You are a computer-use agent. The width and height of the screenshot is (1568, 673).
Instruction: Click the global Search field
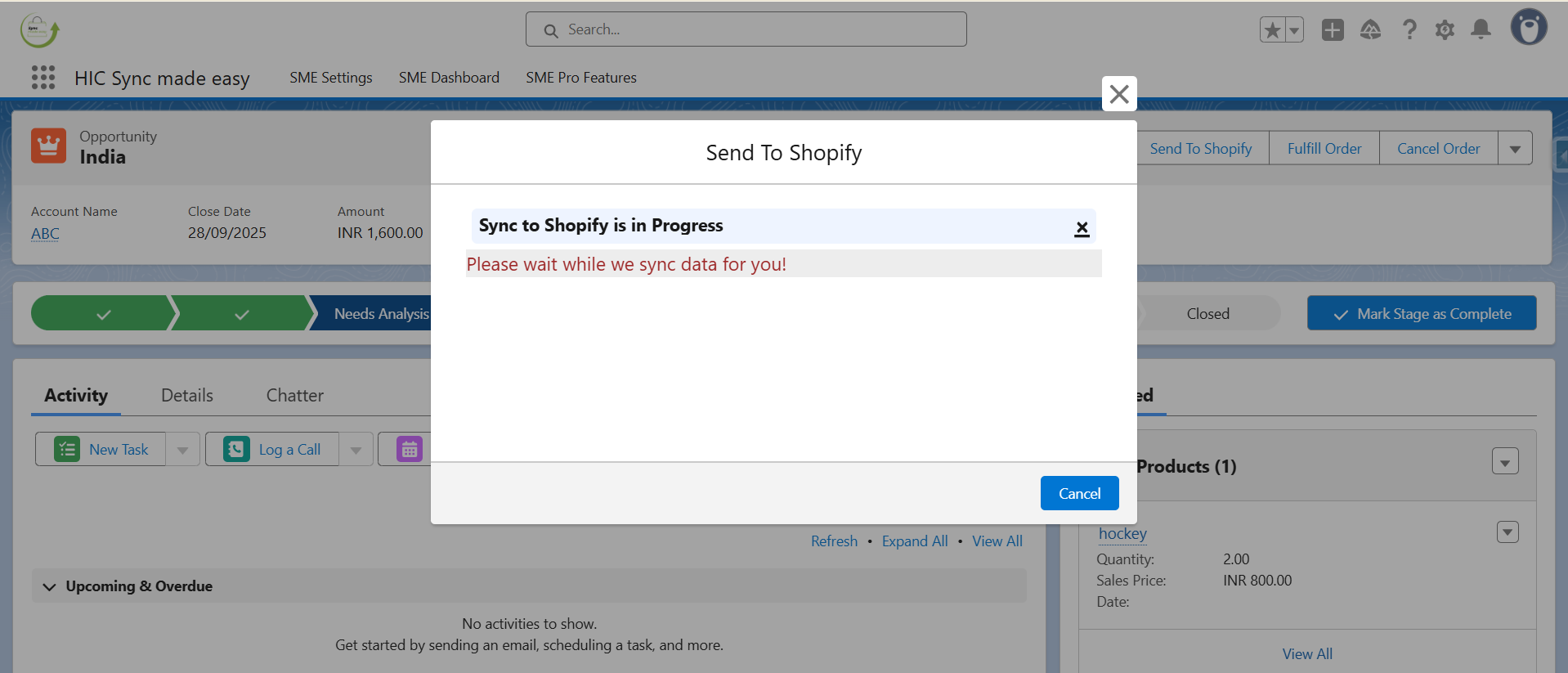(x=746, y=29)
